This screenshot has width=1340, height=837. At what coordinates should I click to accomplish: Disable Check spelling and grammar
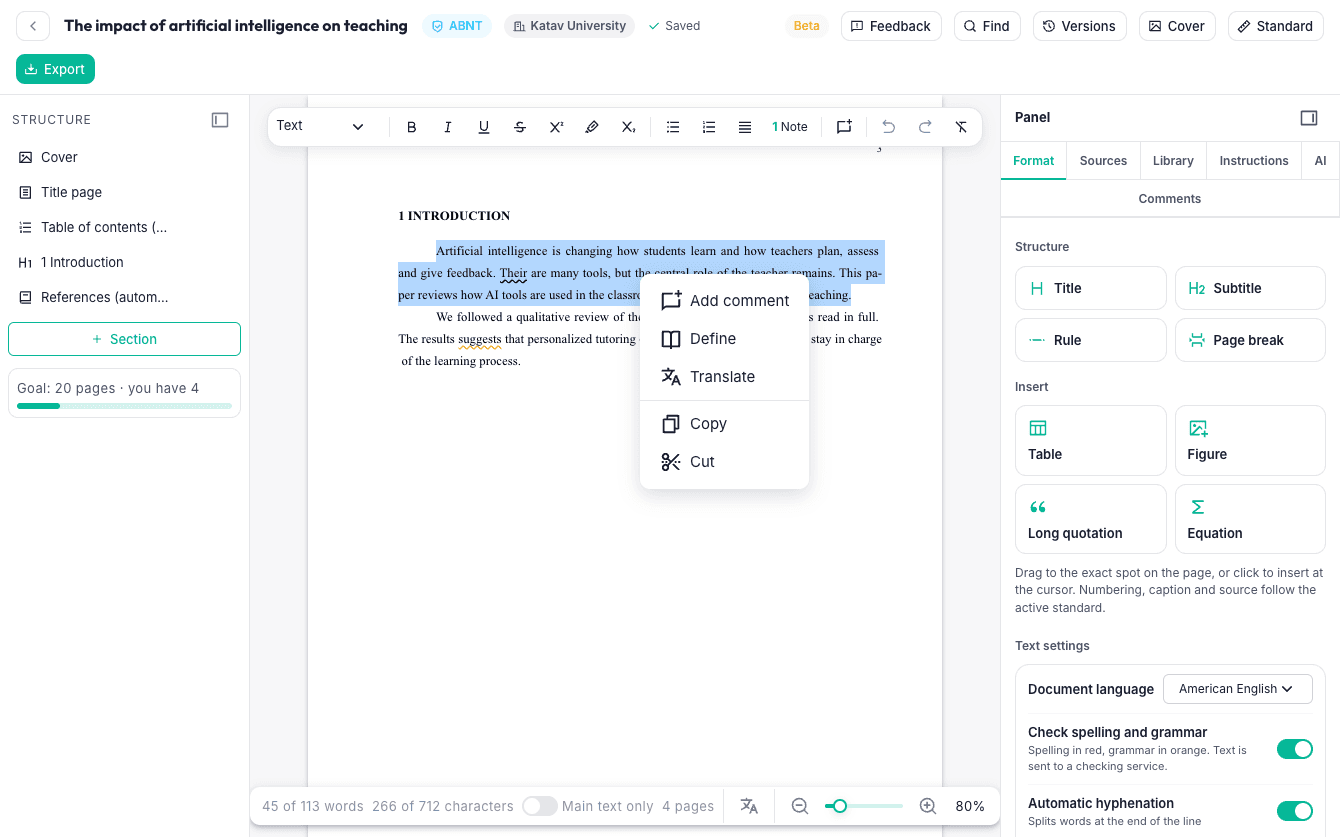click(1295, 749)
